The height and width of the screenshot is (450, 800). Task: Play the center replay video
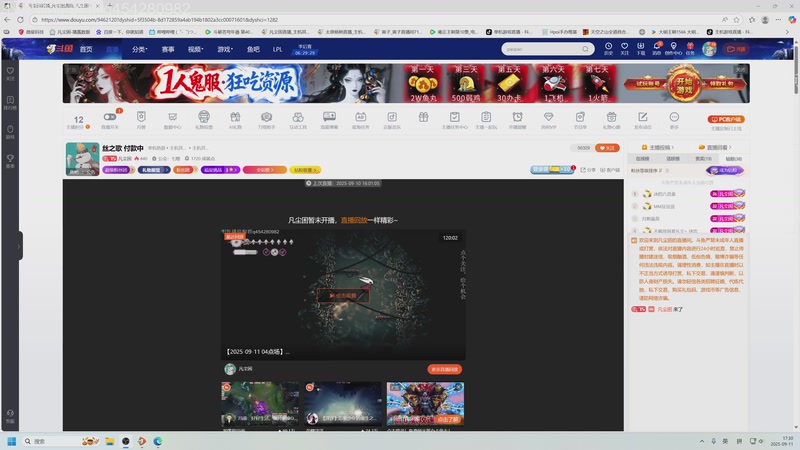(343, 295)
